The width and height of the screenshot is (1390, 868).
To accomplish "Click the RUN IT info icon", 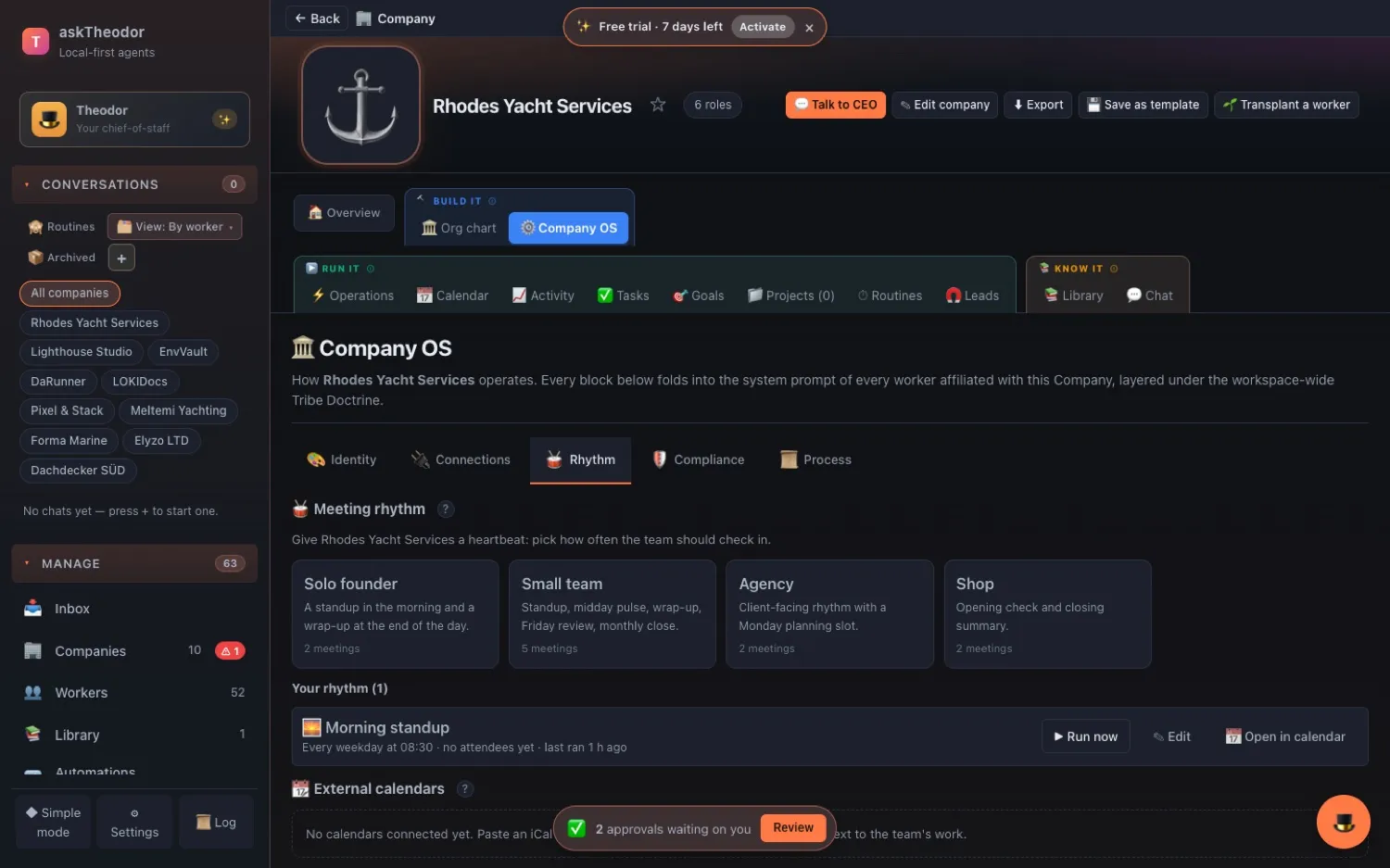I will coord(371,269).
